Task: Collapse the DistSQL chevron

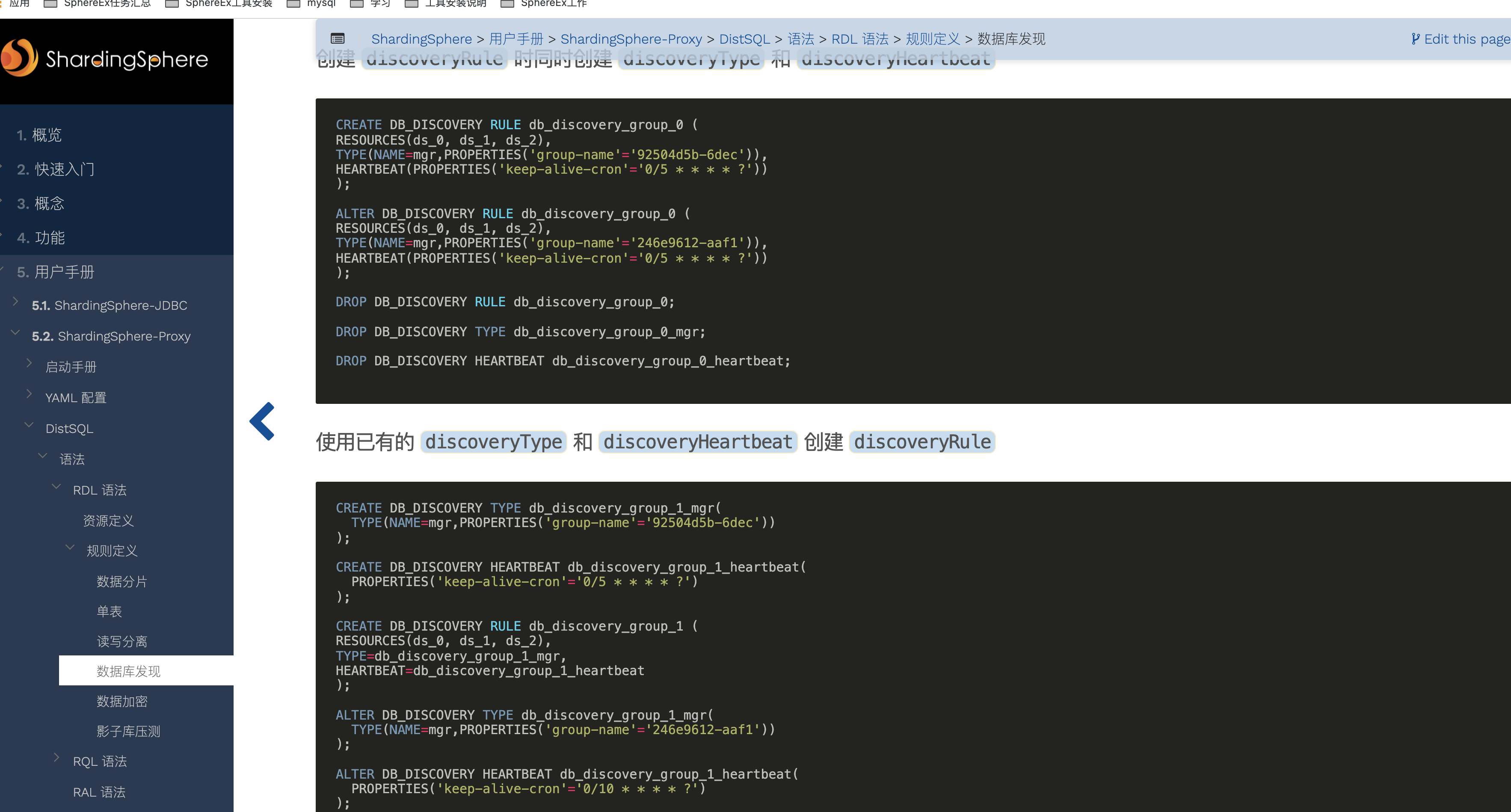Action: (30, 425)
